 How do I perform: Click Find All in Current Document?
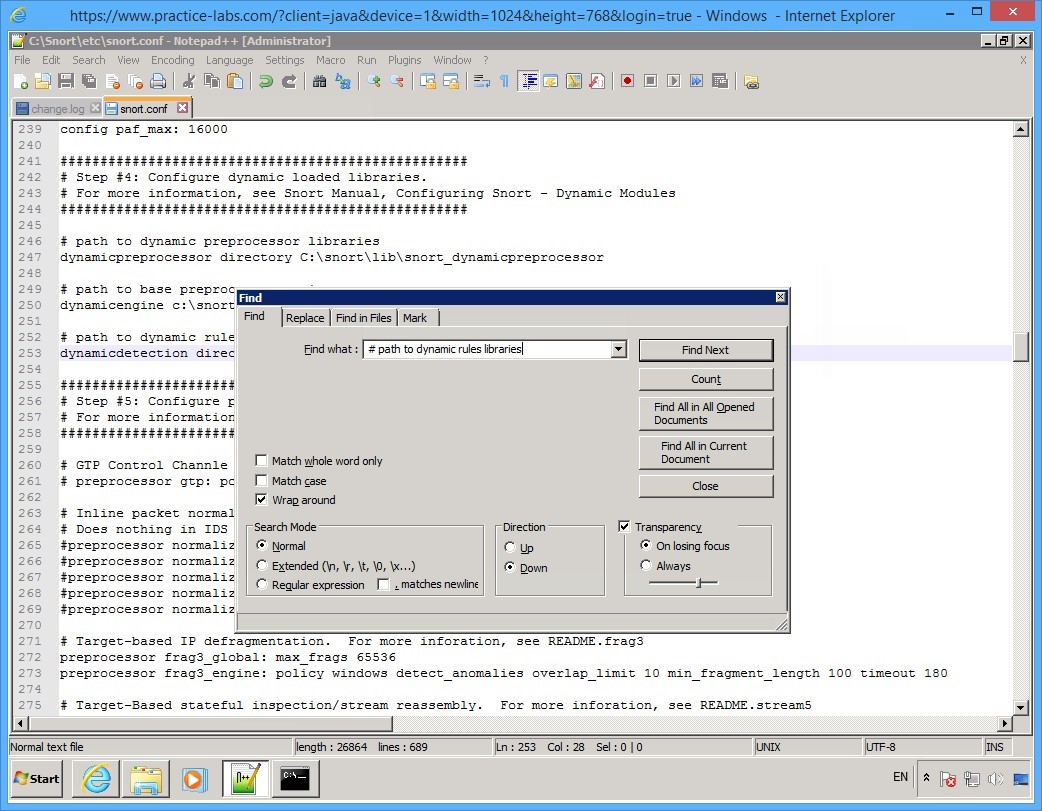pyautogui.click(x=705, y=452)
